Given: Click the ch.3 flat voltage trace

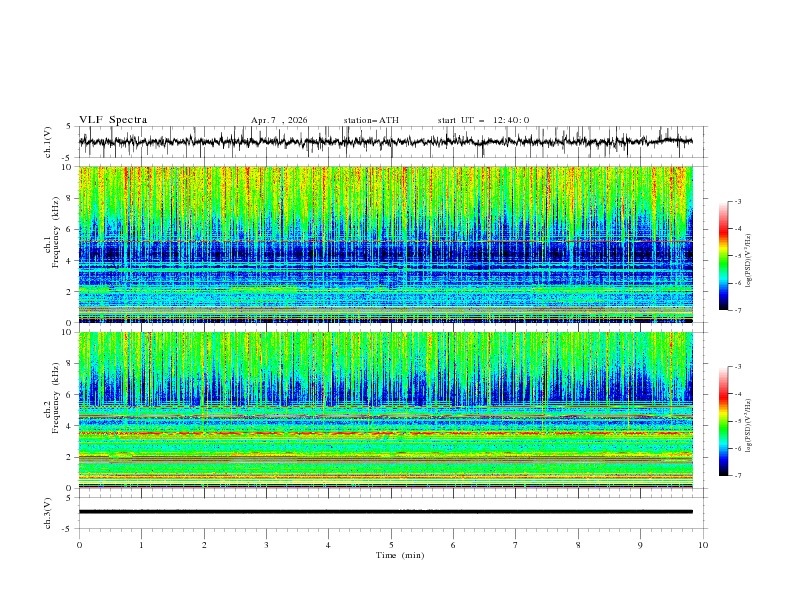Looking at the screenshot, I should [385, 512].
